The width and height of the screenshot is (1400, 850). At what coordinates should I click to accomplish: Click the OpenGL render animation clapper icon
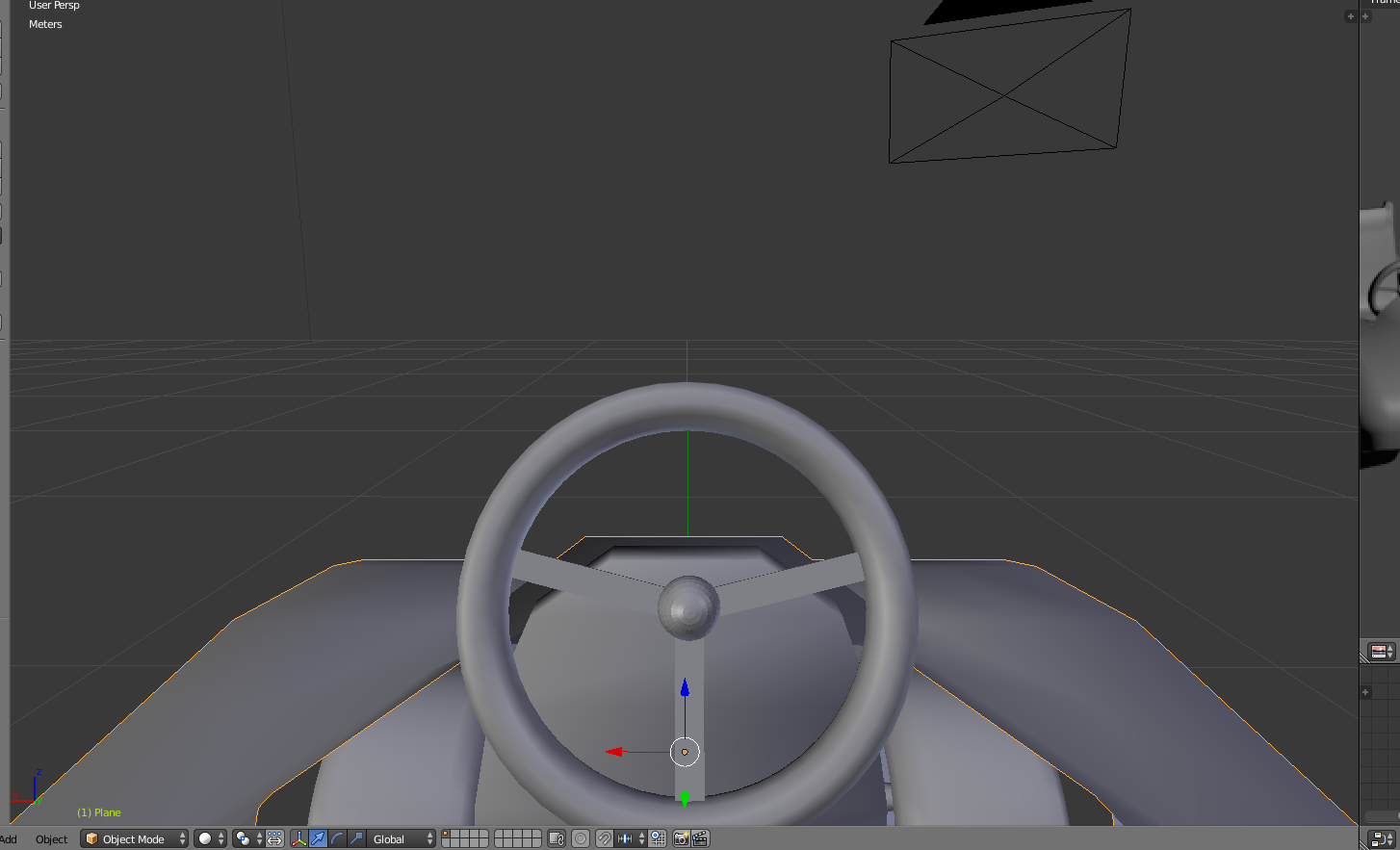point(700,839)
